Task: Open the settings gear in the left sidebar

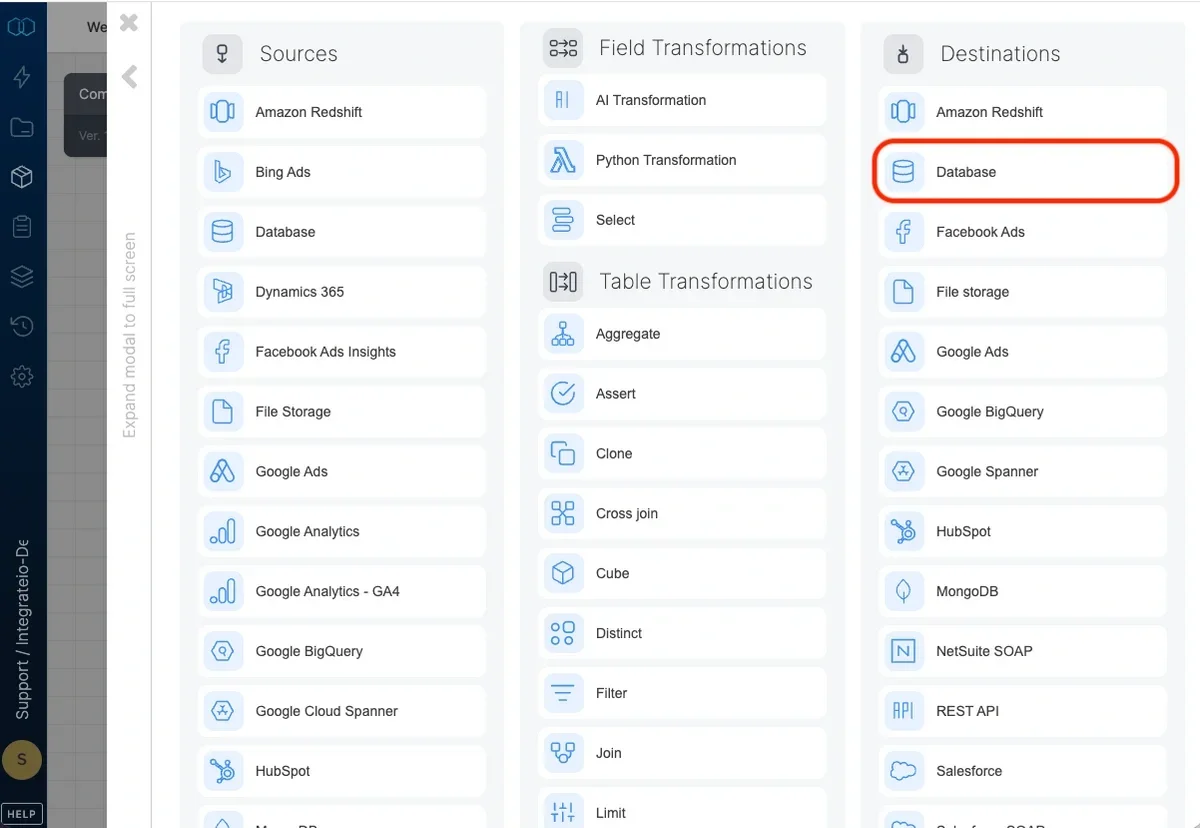Action: (x=22, y=377)
